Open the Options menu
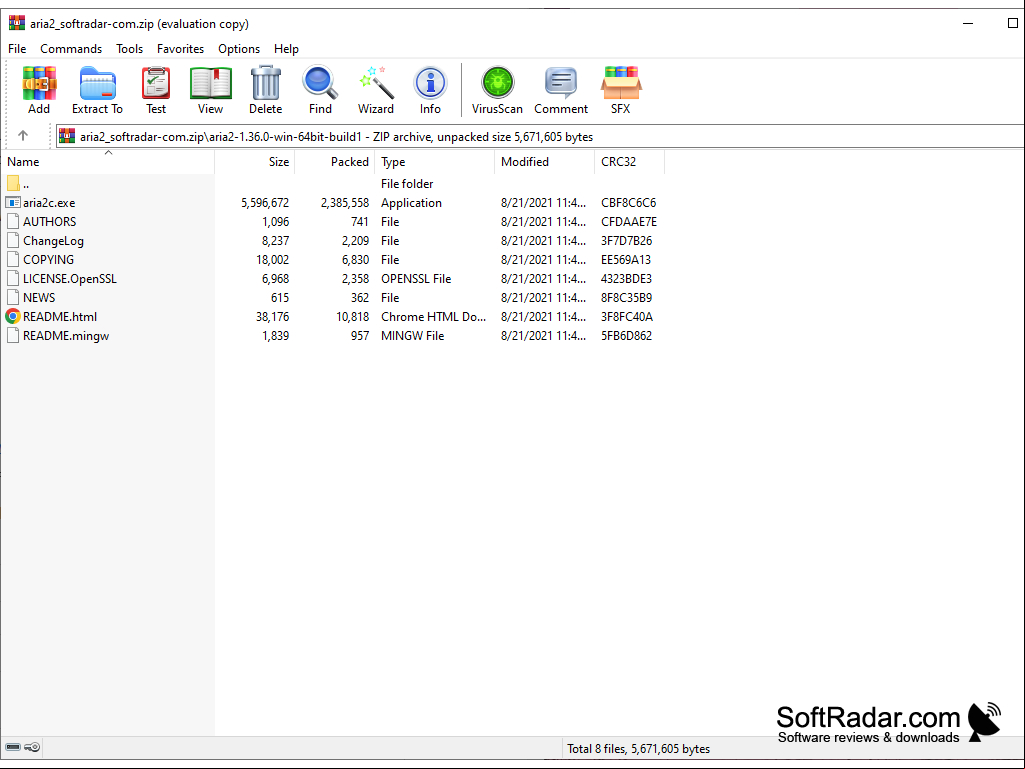This screenshot has height=769, width=1025. pyautogui.click(x=239, y=49)
